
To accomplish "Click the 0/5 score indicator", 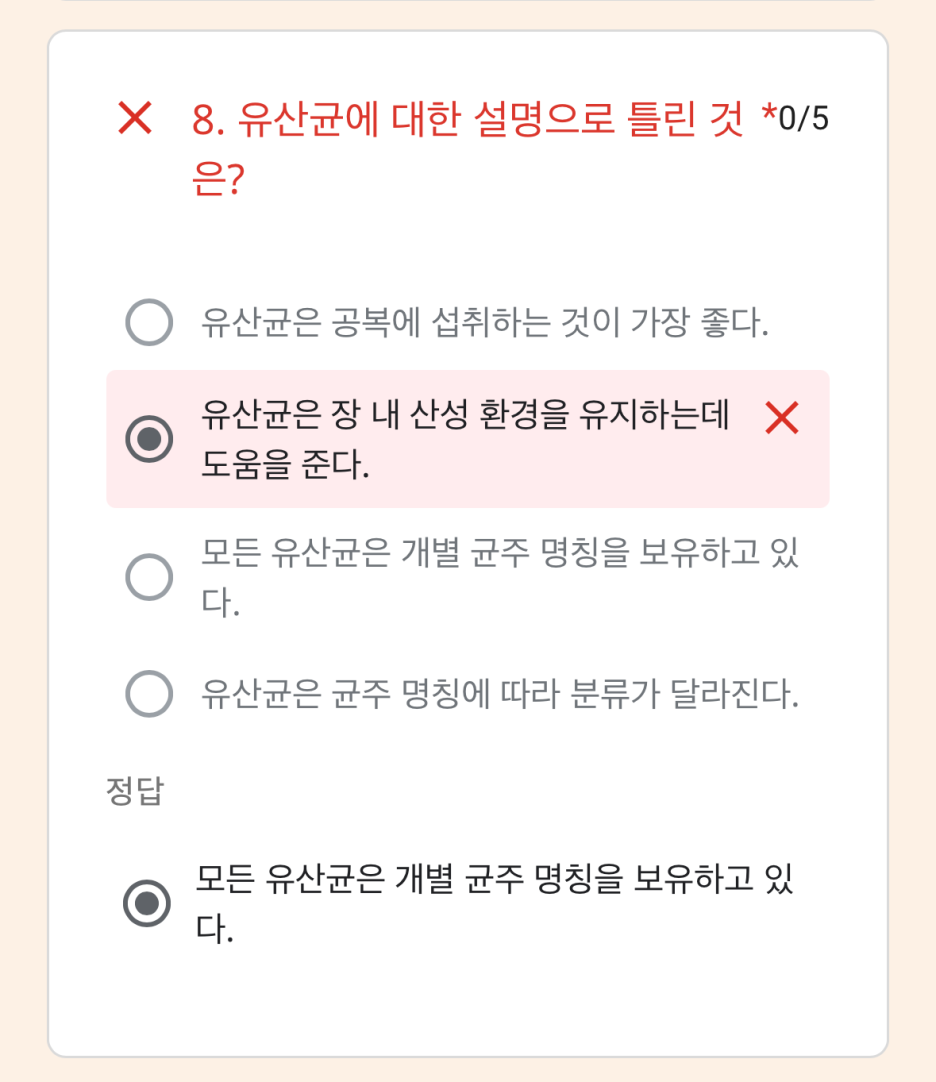I will click(x=803, y=118).
